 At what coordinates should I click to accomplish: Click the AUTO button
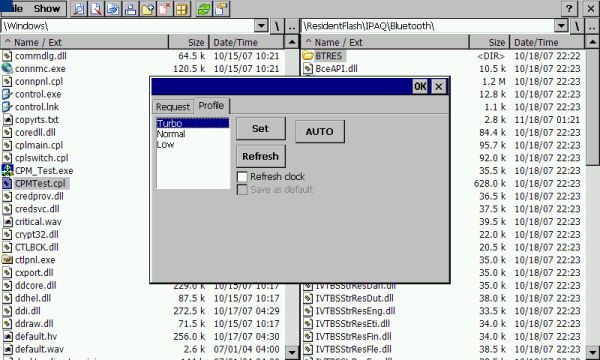(320, 132)
